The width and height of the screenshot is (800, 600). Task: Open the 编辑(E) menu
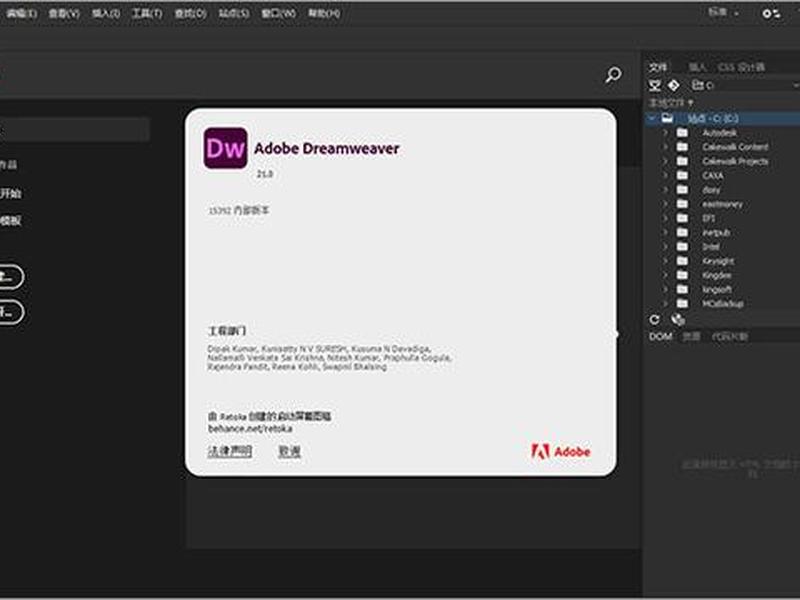click(x=21, y=13)
